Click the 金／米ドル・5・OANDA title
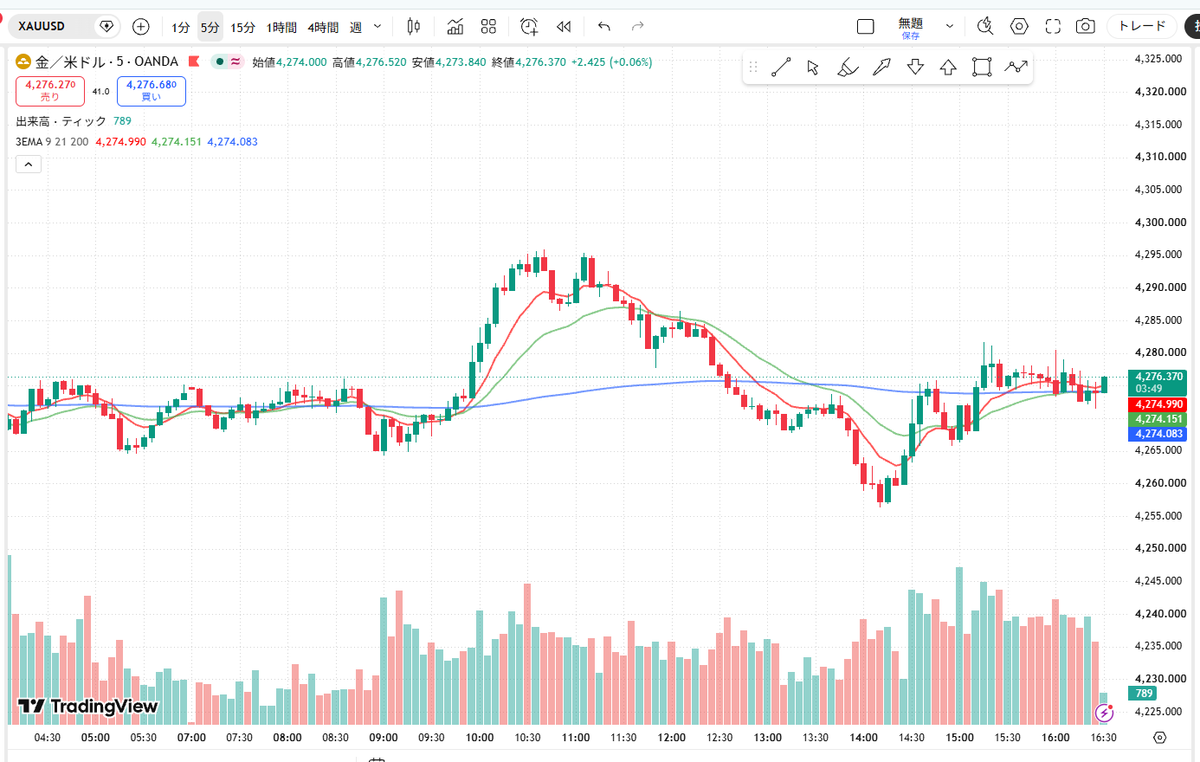Image resolution: width=1200 pixels, height=762 pixels. pyautogui.click(x=106, y=62)
